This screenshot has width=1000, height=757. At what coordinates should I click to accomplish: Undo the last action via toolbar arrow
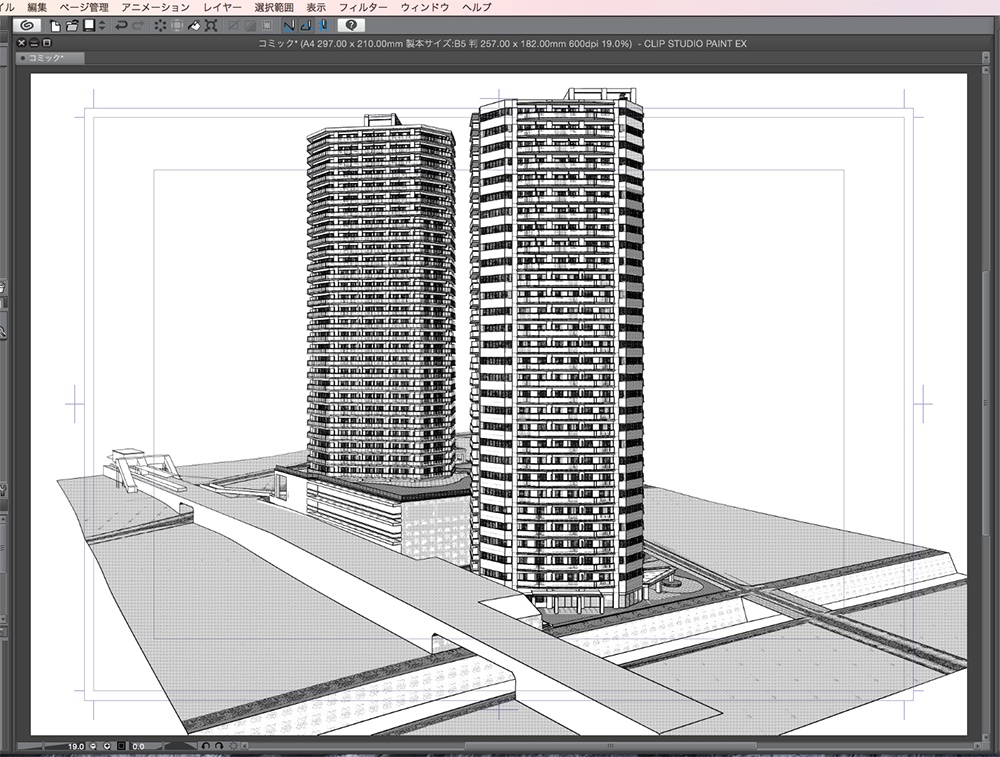(120, 24)
